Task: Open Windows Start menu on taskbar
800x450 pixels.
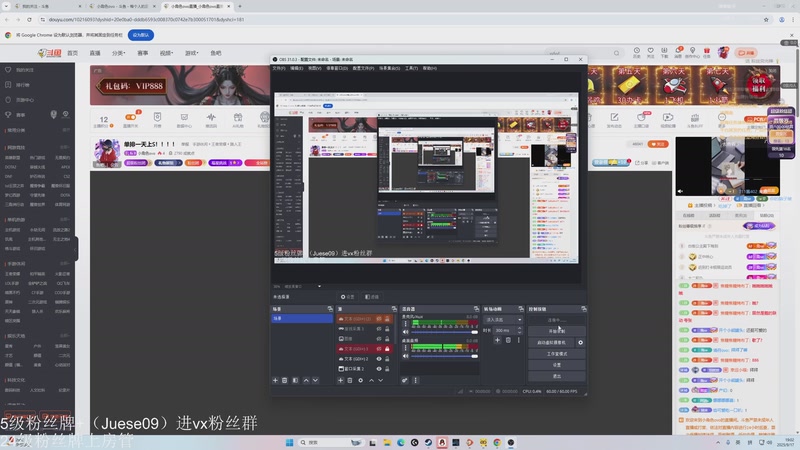Action: click(x=289, y=442)
